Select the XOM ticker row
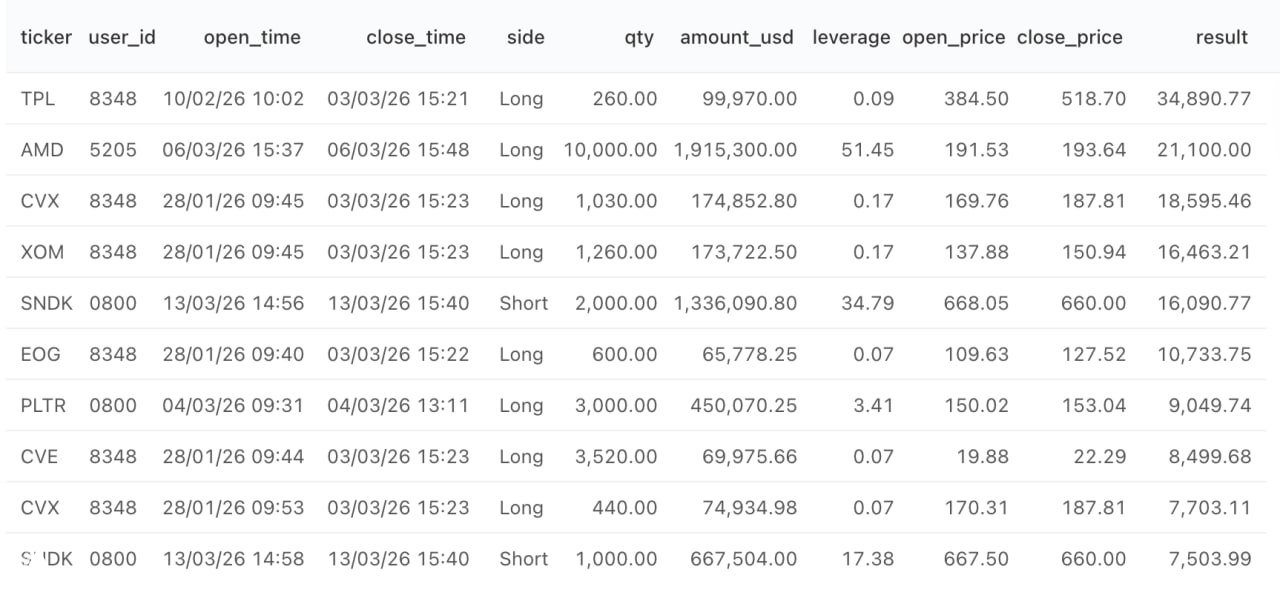Viewport: 1280px width, 598px height. tap(42, 252)
